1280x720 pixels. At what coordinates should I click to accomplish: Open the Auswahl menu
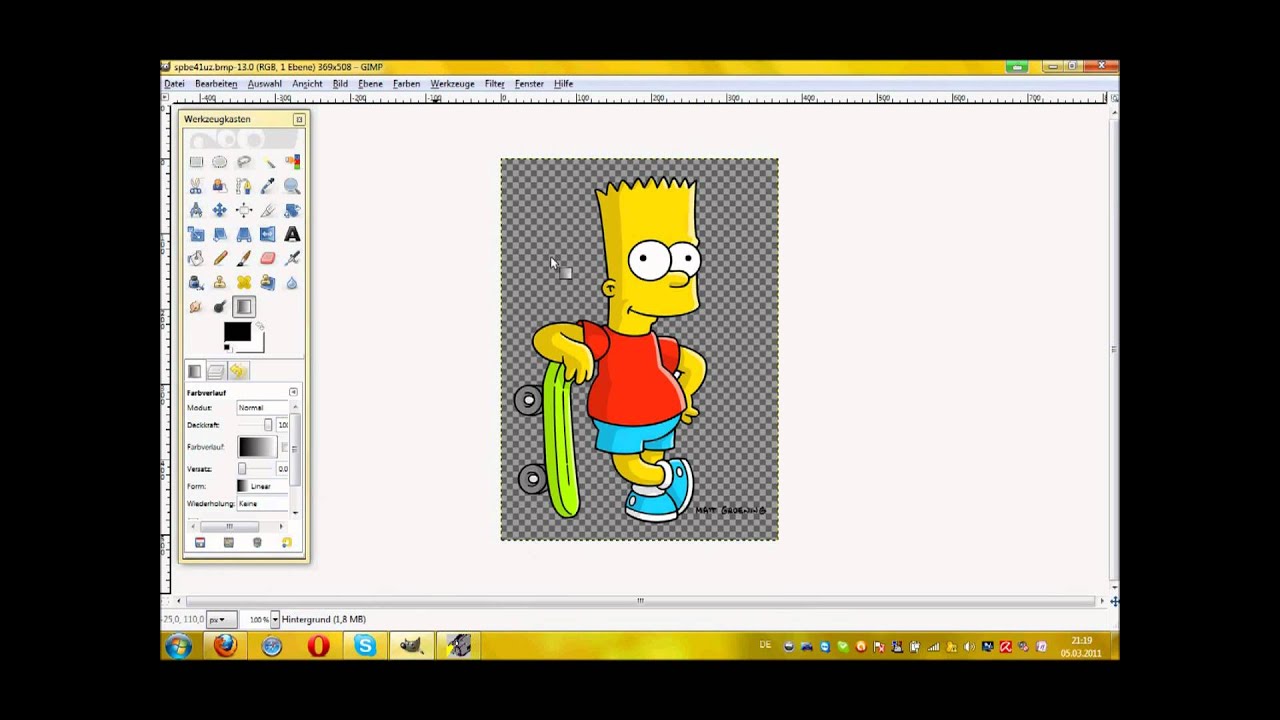click(x=264, y=84)
